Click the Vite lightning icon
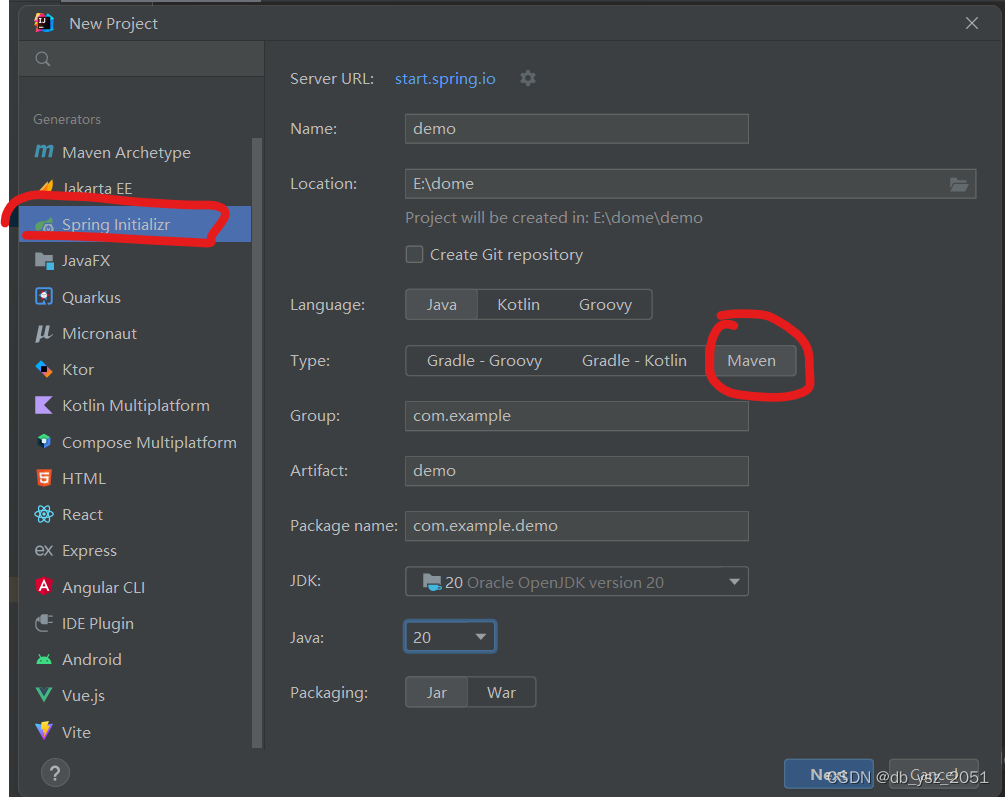The width and height of the screenshot is (1005, 797). [x=44, y=731]
